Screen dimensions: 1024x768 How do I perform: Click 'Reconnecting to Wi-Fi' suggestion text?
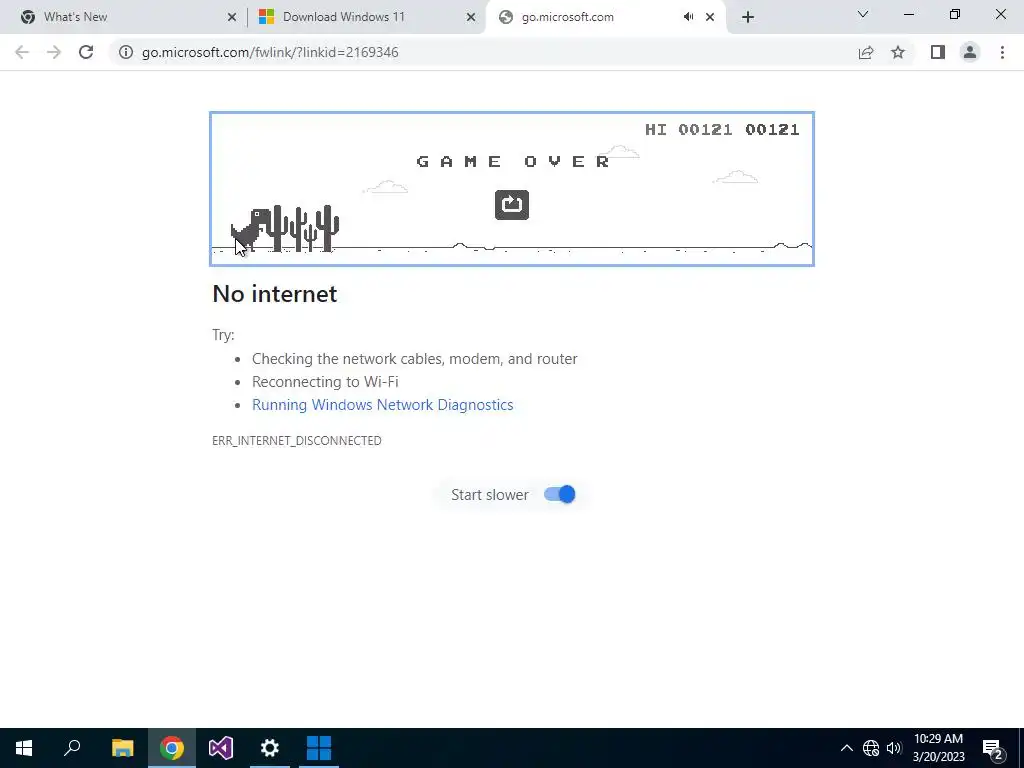click(325, 381)
